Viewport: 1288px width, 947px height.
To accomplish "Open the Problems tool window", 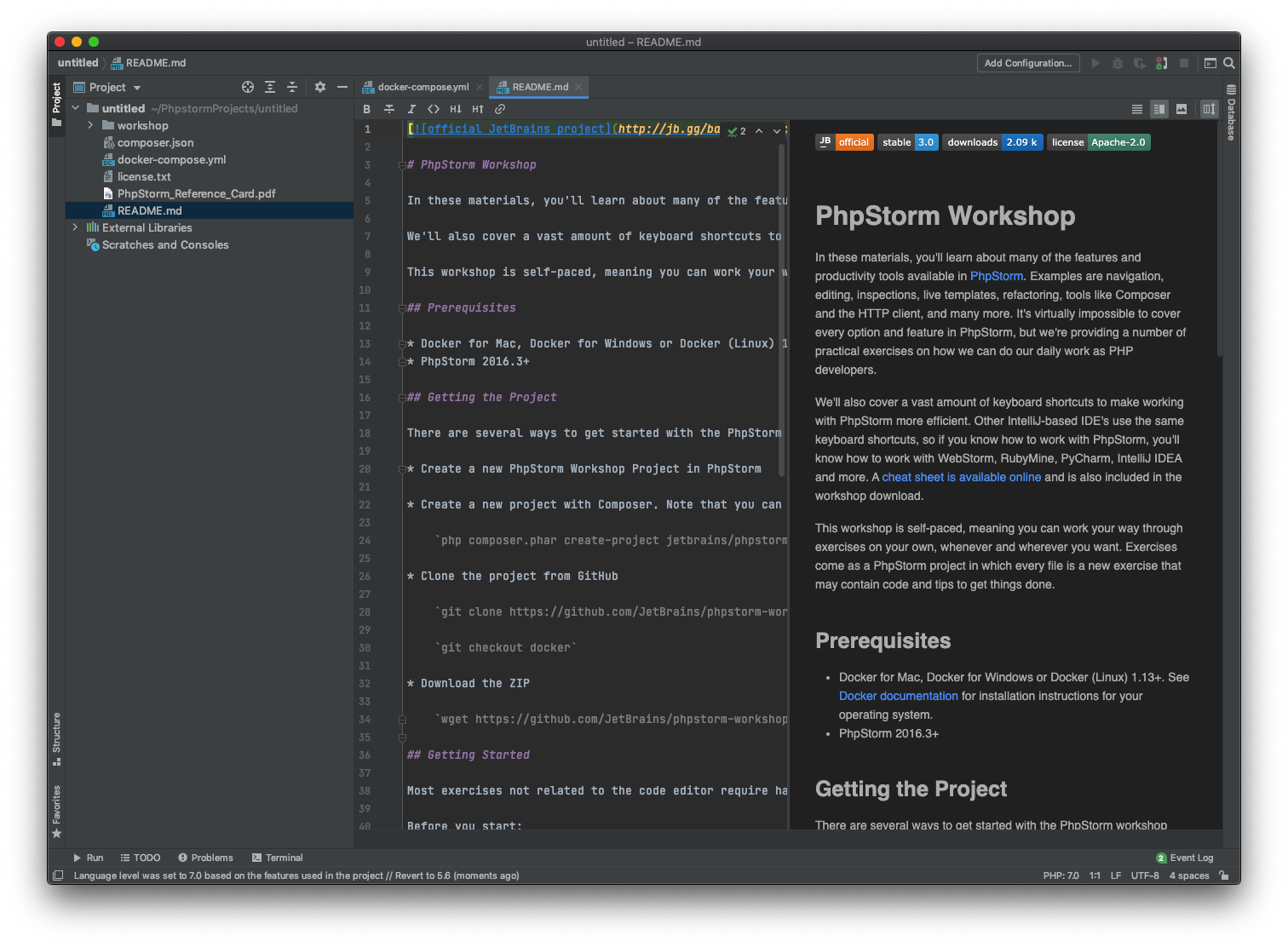I will click(205, 858).
